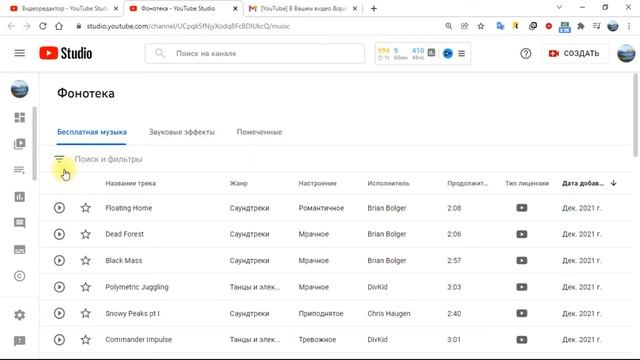Open the extension toolbar menu icon

coord(462,53)
